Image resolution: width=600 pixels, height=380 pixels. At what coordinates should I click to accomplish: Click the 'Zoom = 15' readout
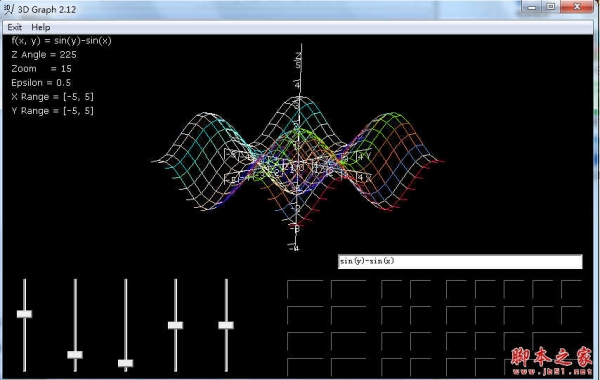(41, 69)
